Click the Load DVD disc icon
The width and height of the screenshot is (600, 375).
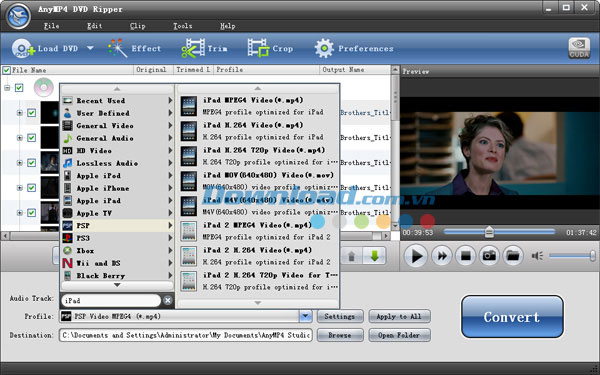pyautogui.click(x=22, y=49)
